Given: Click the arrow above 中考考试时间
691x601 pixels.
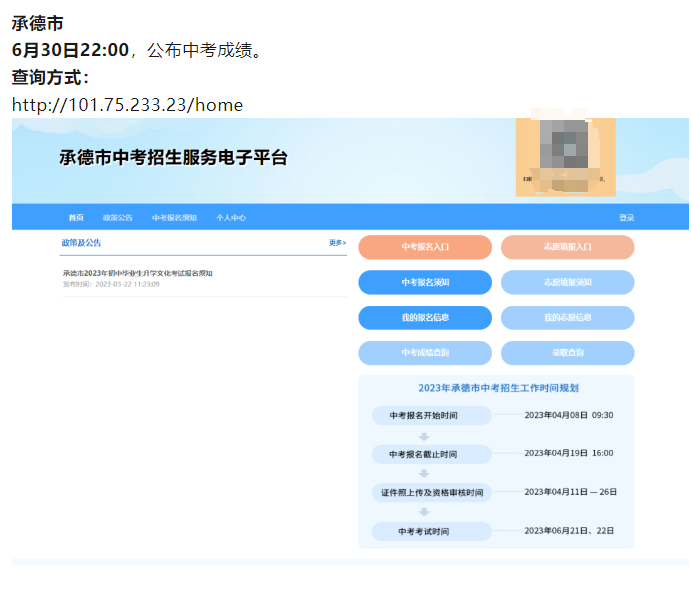Looking at the screenshot, I should click(424, 511).
